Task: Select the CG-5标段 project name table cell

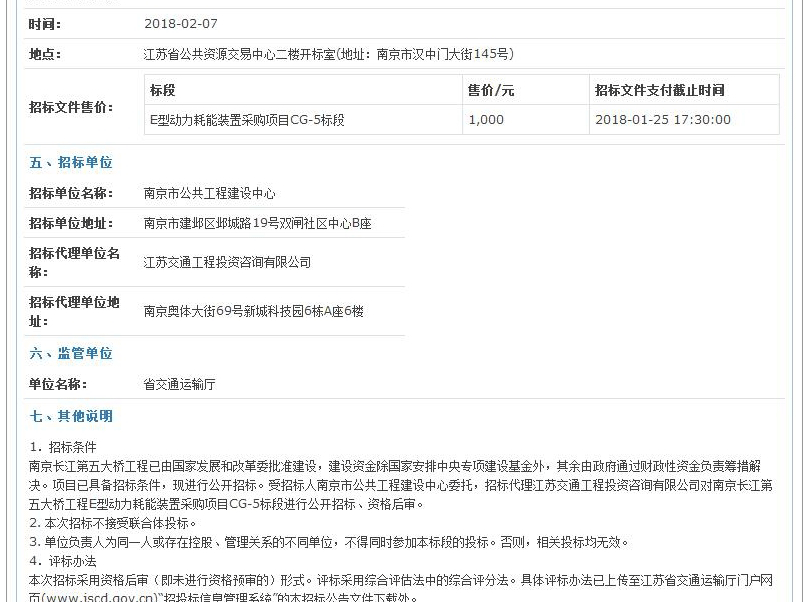Action: click(247, 120)
